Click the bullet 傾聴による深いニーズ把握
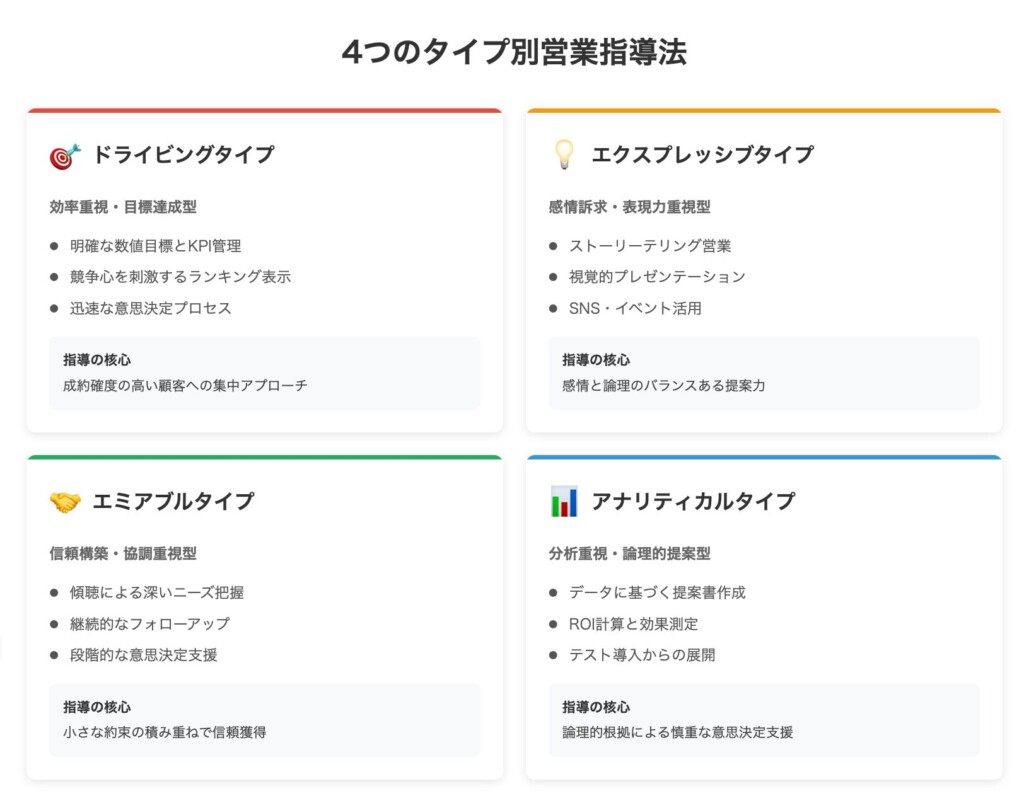 pyautogui.click(x=157, y=592)
